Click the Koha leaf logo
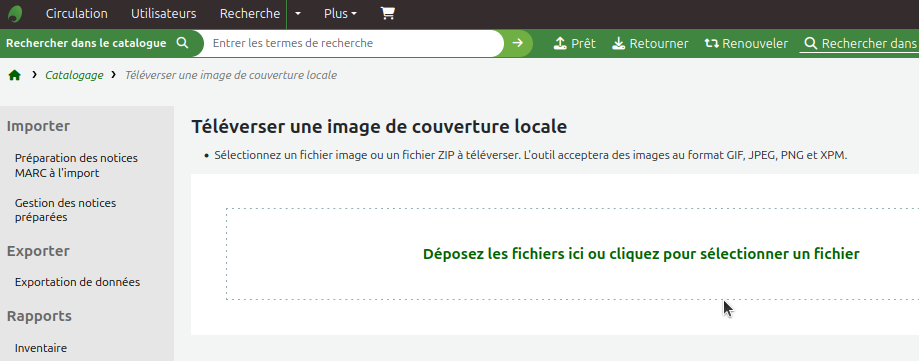The width and height of the screenshot is (919, 361). pos(15,13)
